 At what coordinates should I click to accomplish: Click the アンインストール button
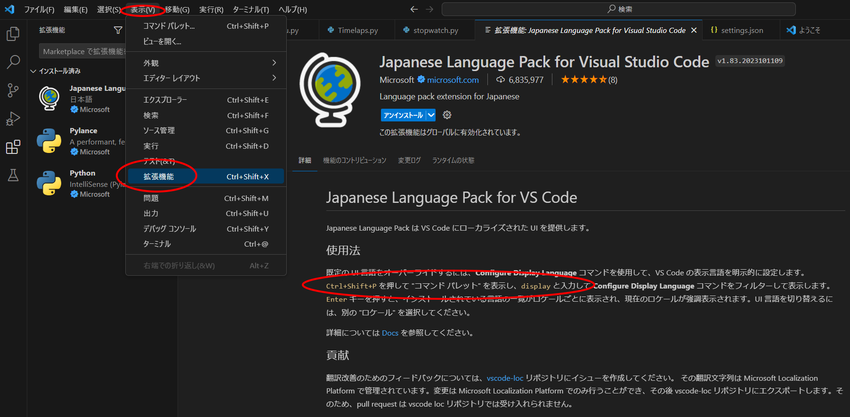tap(403, 115)
